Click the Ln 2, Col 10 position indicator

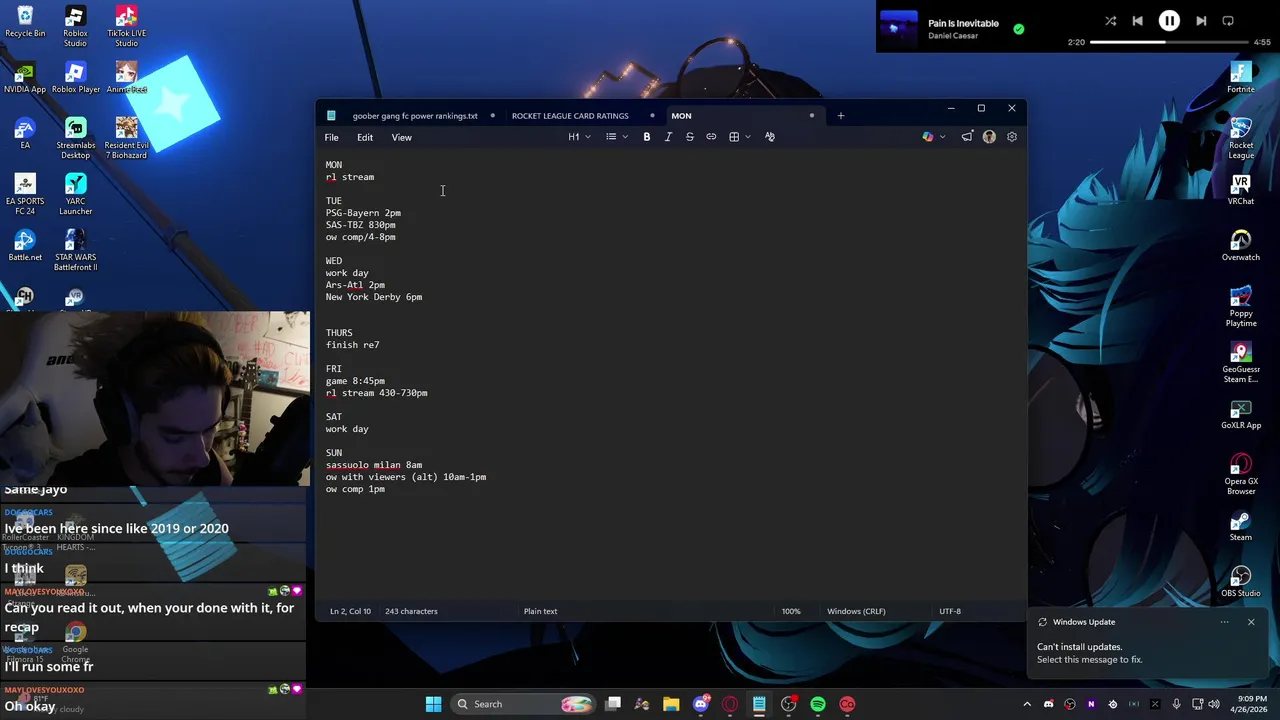350,611
